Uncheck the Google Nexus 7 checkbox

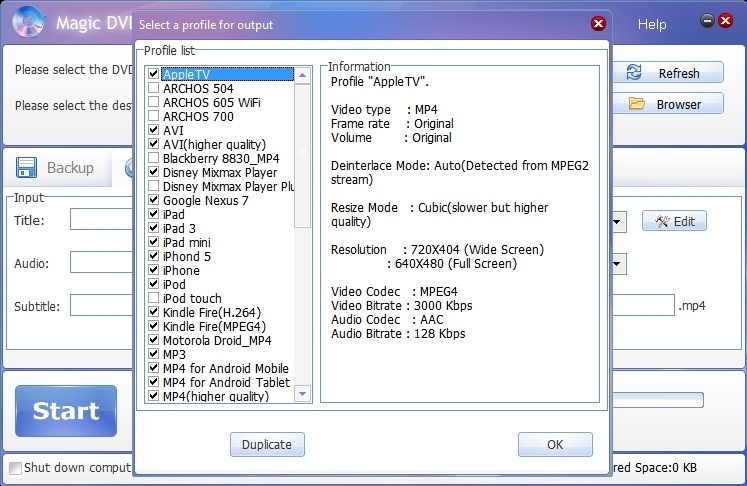(153, 200)
